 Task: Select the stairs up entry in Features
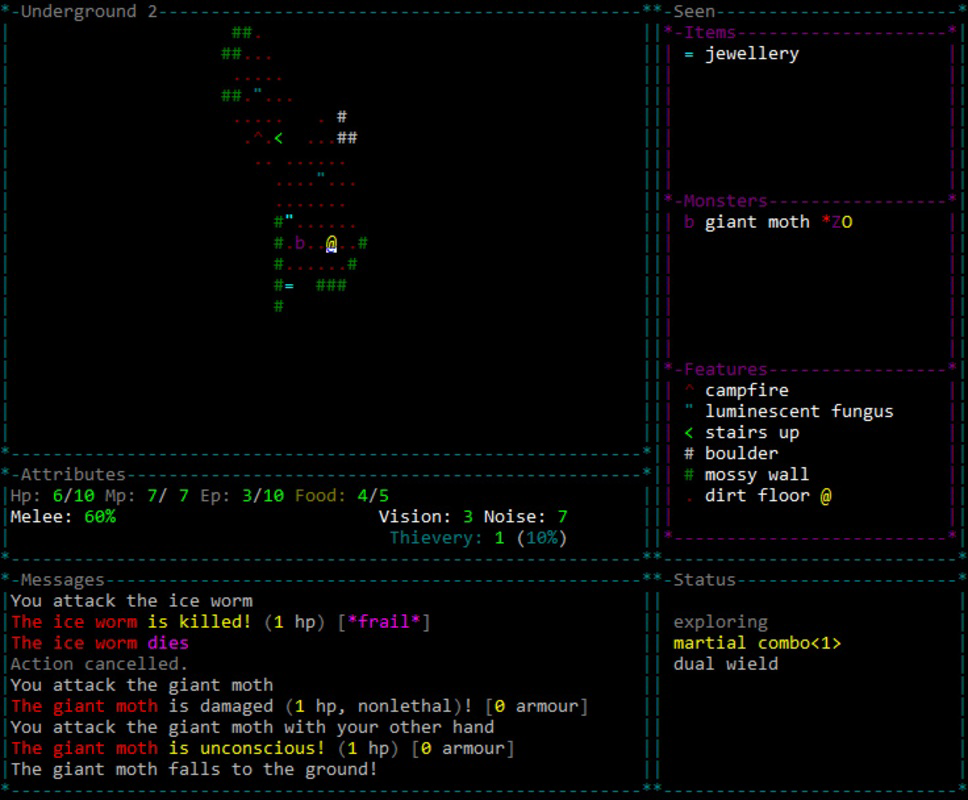click(741, 433)
